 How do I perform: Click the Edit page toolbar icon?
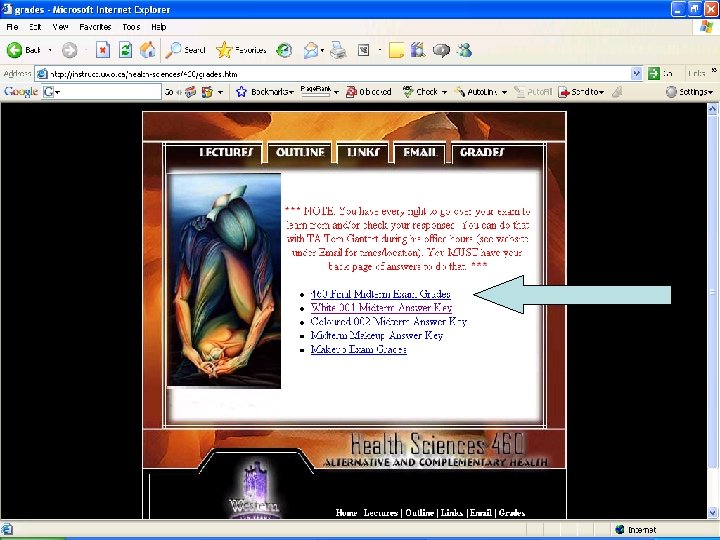pos(364,50)
